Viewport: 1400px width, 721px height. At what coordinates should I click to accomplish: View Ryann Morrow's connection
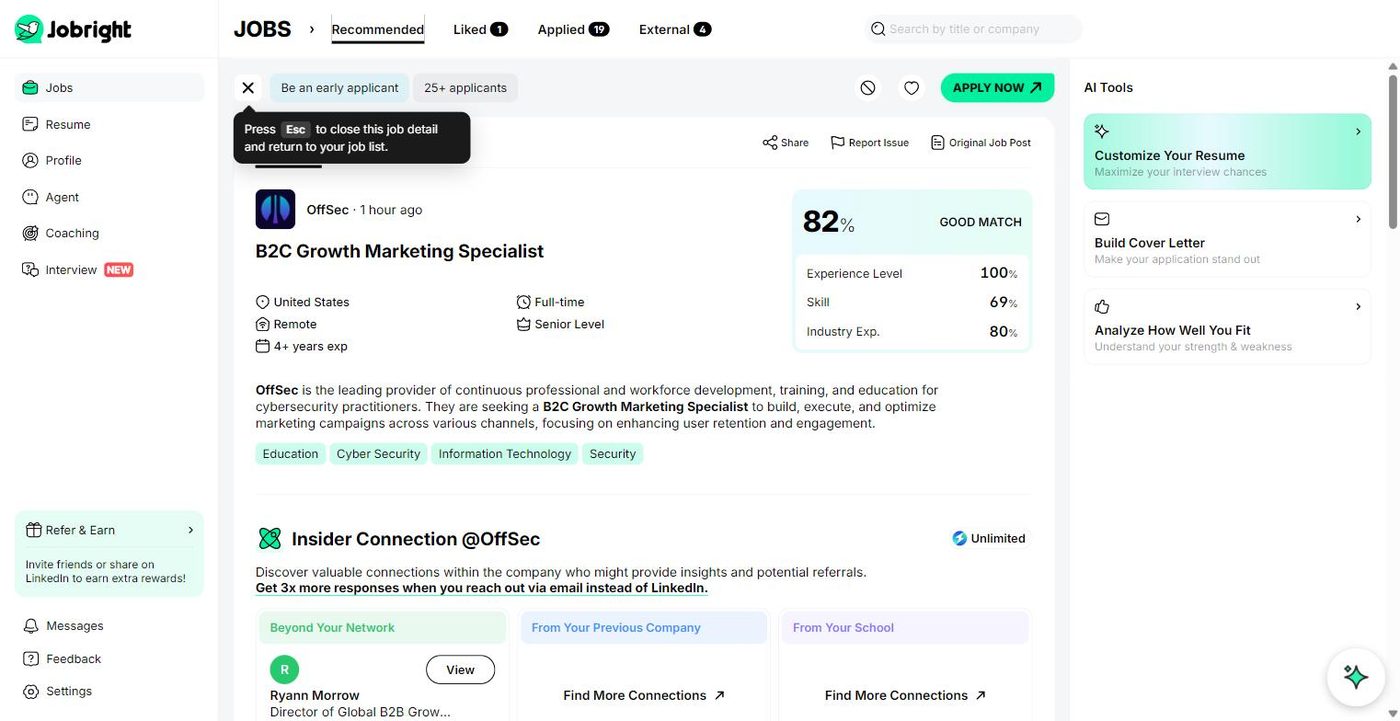tap(460, 670)
